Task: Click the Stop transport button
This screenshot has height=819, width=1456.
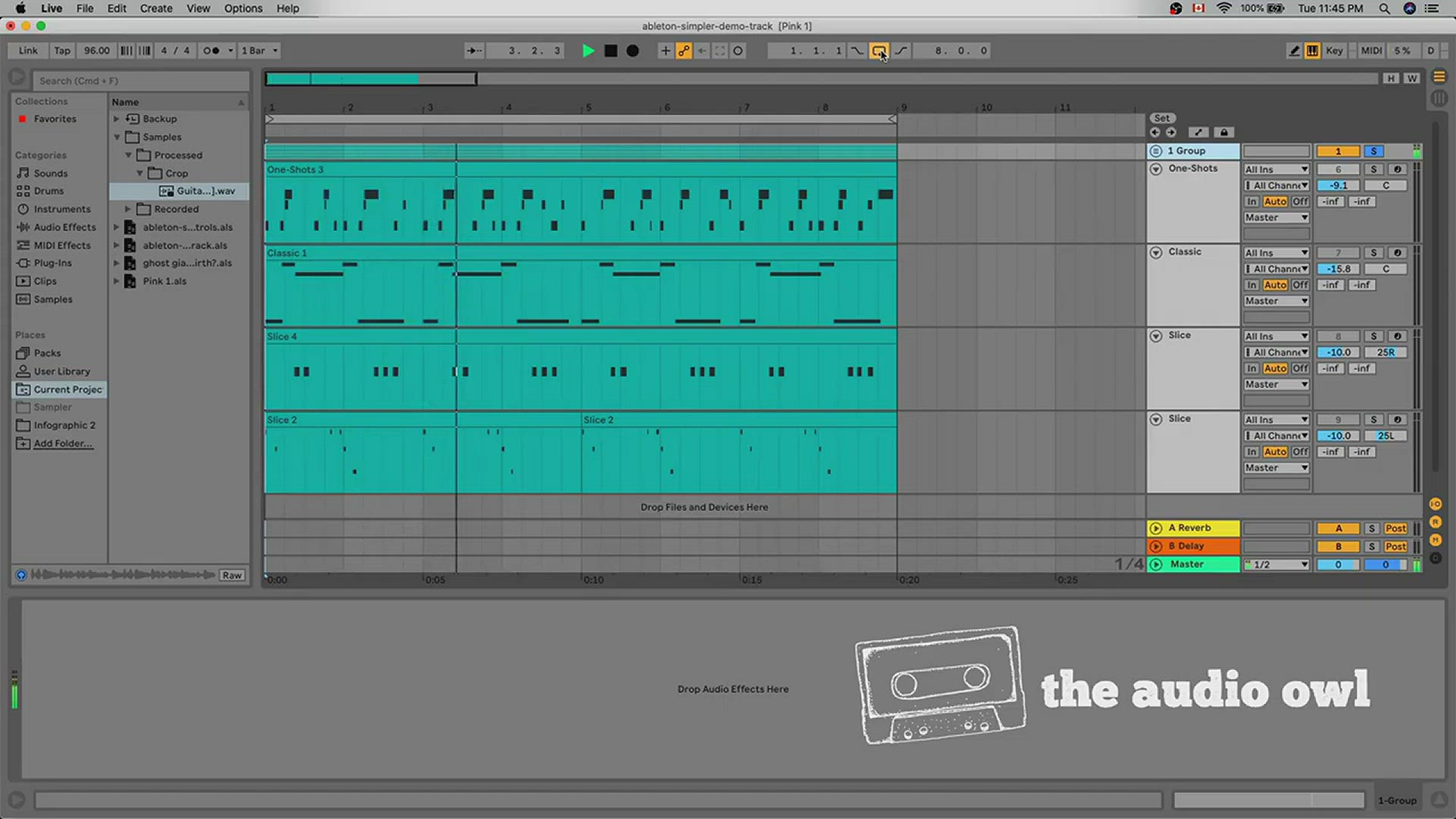Action: pos(610,51)
